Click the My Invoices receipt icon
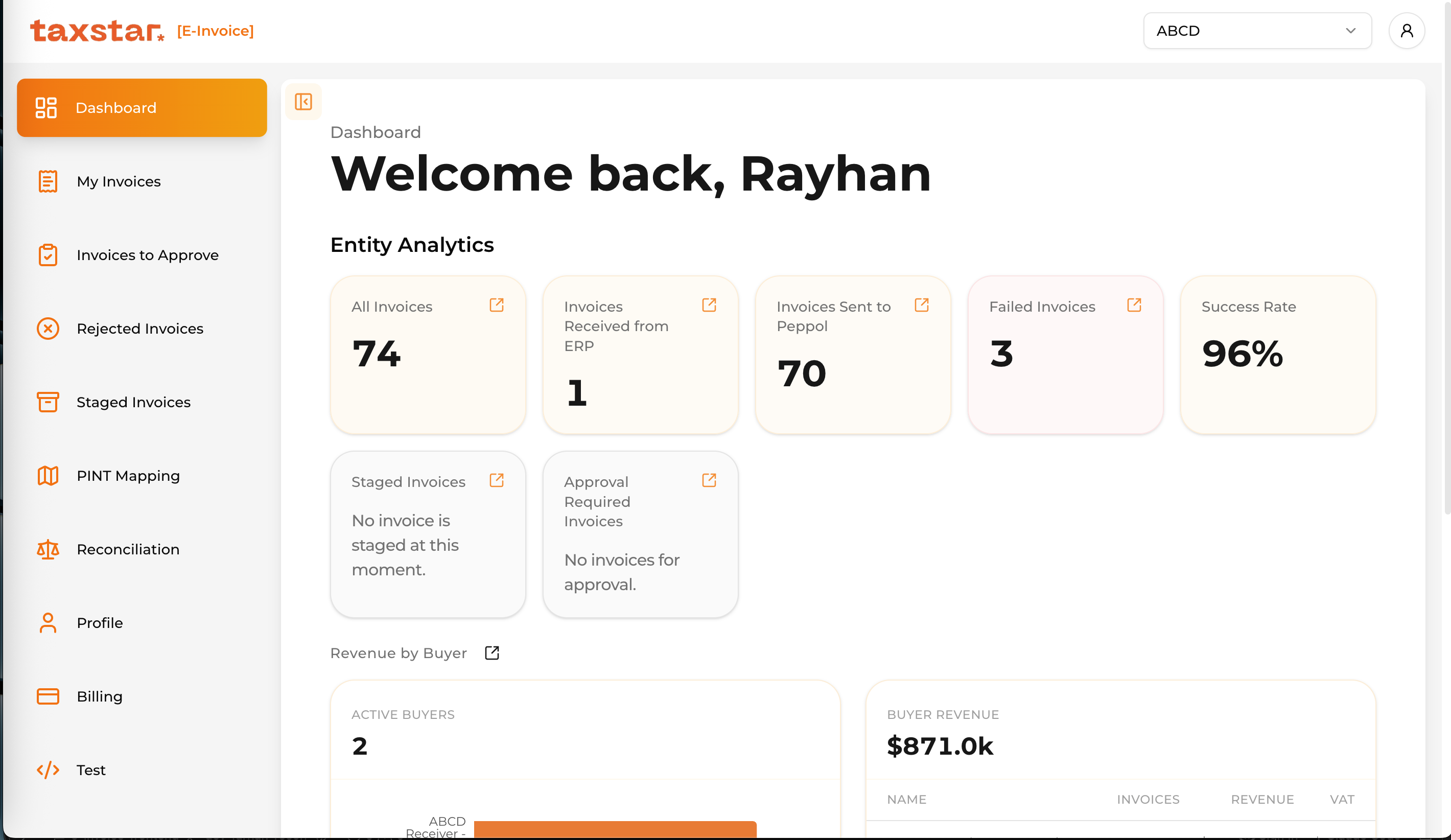The image size is (1451, 840). 48,181
